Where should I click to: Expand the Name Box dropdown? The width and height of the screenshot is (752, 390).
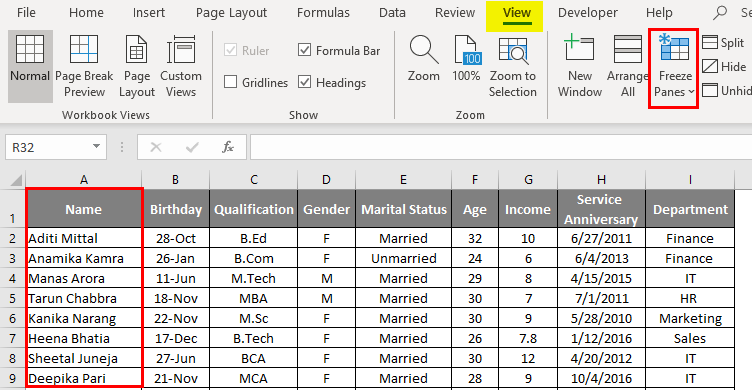[x=96, y=147]
